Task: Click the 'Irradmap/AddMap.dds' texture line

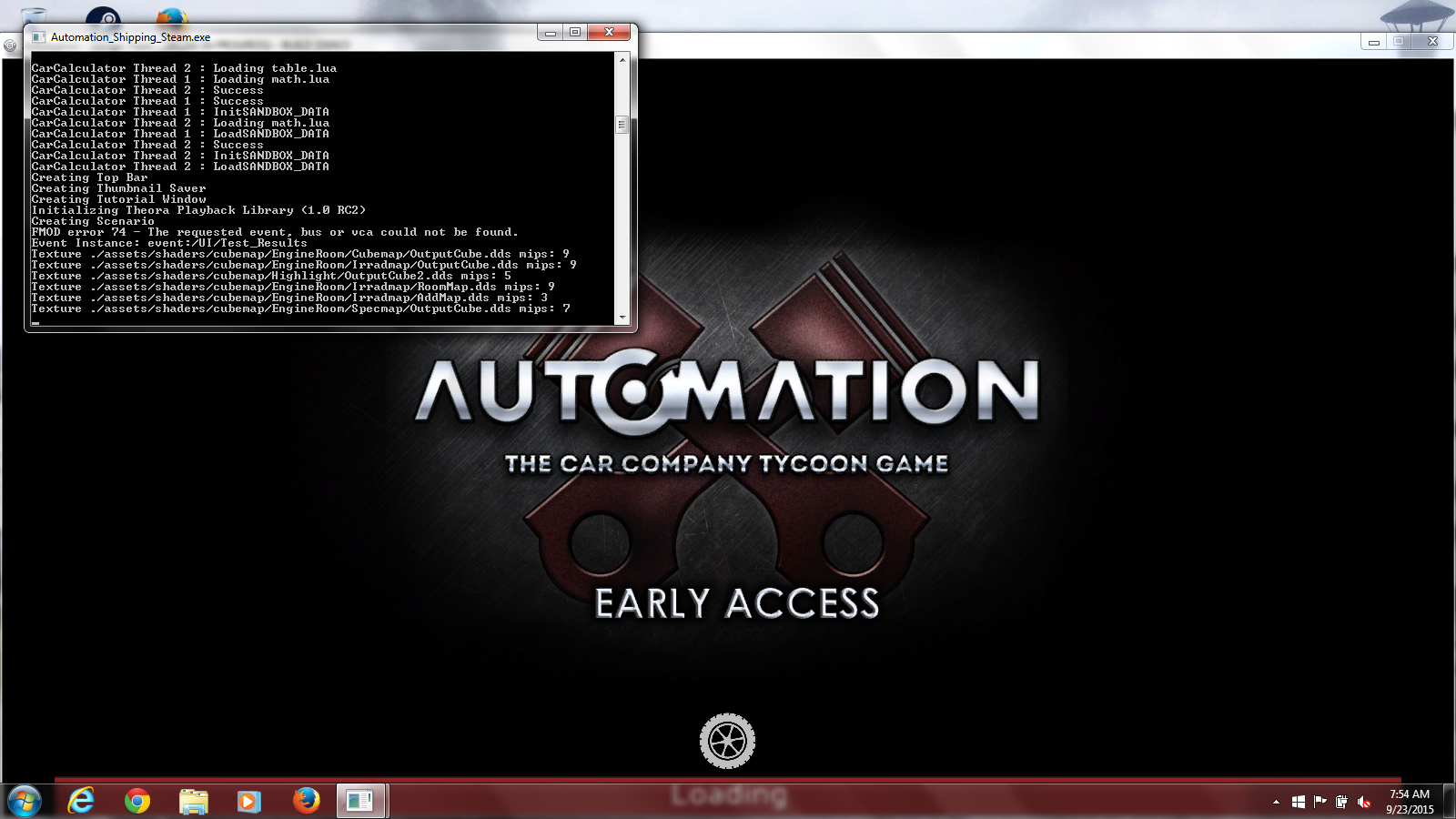Action: tap(289, 298)
